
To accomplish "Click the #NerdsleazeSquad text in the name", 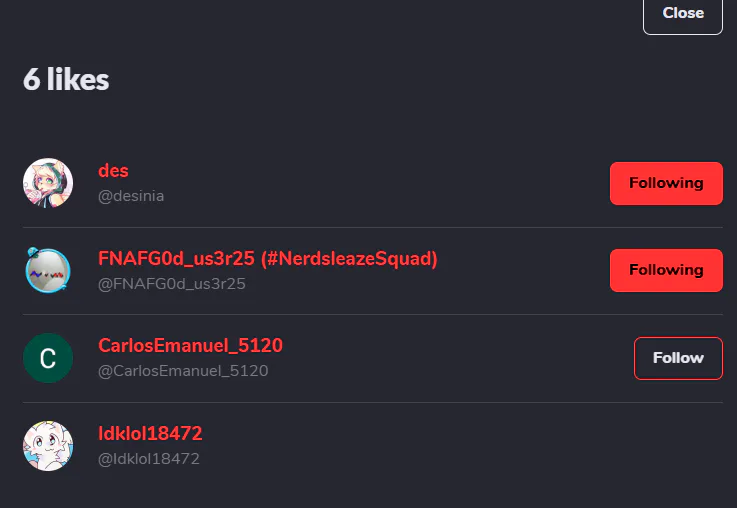I will pos(349,258).
